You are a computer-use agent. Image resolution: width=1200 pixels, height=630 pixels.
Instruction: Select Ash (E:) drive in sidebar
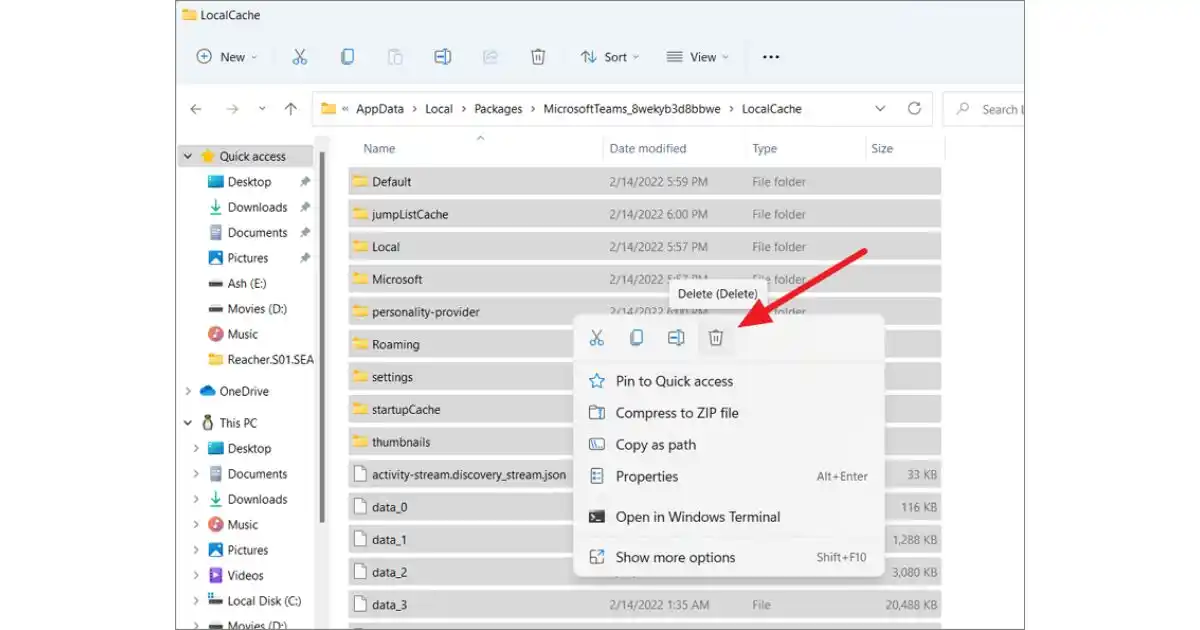pyautogui.click(x=246, y=283)
